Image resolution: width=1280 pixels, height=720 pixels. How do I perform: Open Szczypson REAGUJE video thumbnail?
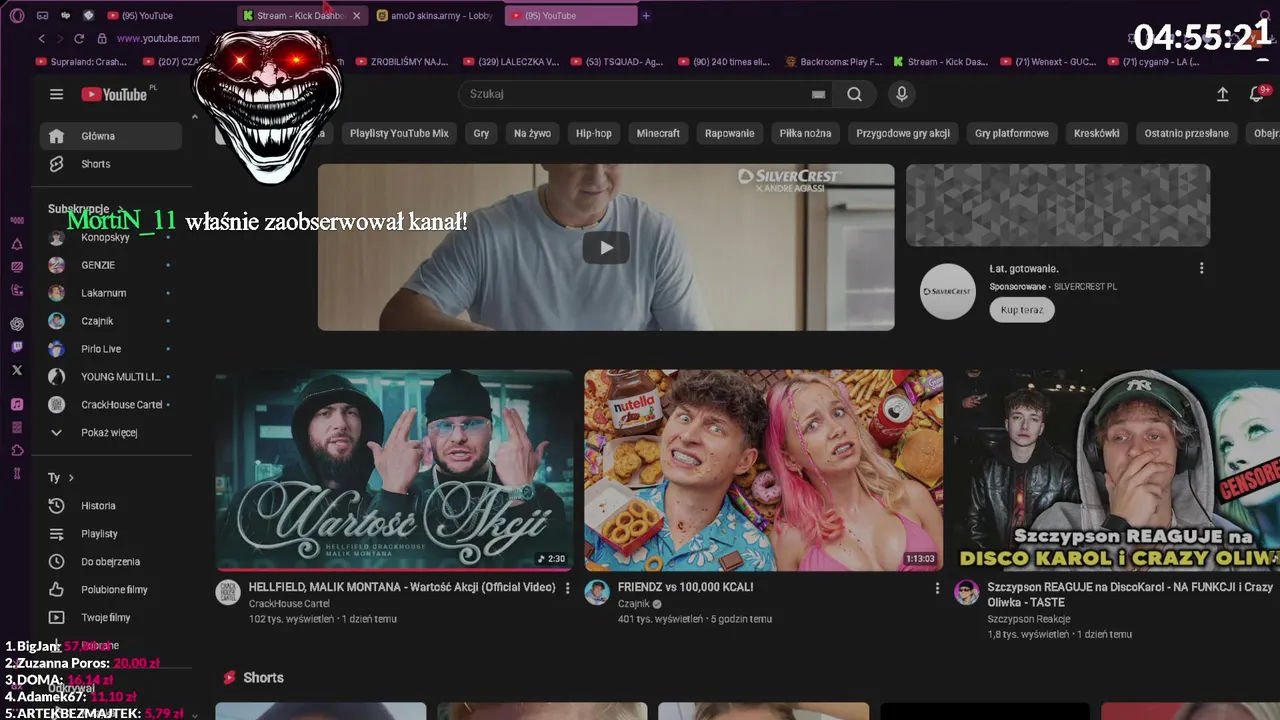click(1117, 470)
